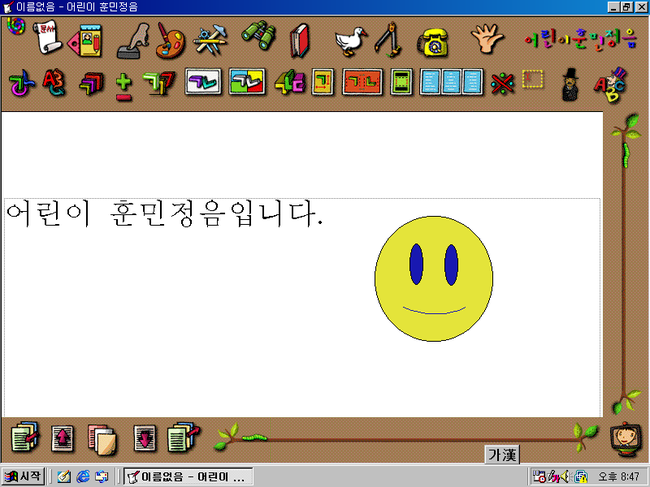
Task: Select the dashed rectangle selection icon
Action: pos(533,80)
